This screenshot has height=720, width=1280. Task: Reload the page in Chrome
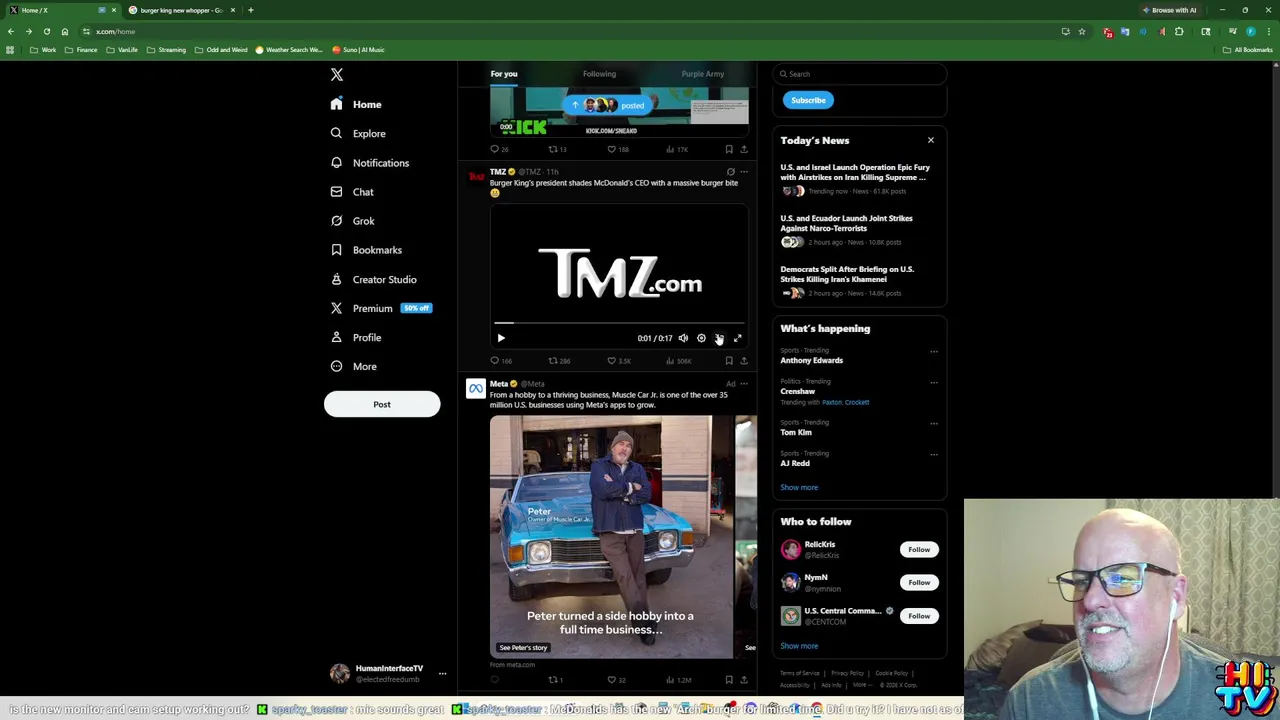46,32
